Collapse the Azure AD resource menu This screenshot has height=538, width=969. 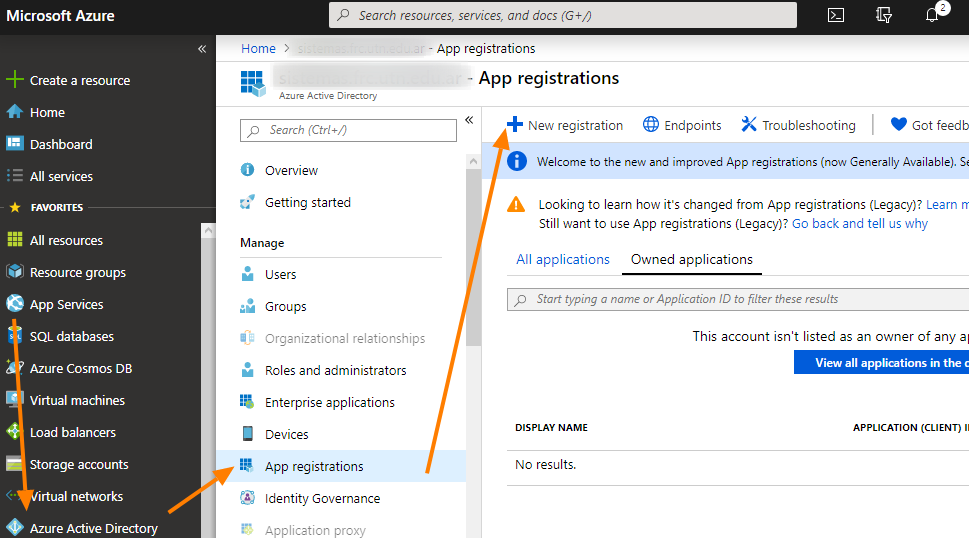click(x=469, y=120)
